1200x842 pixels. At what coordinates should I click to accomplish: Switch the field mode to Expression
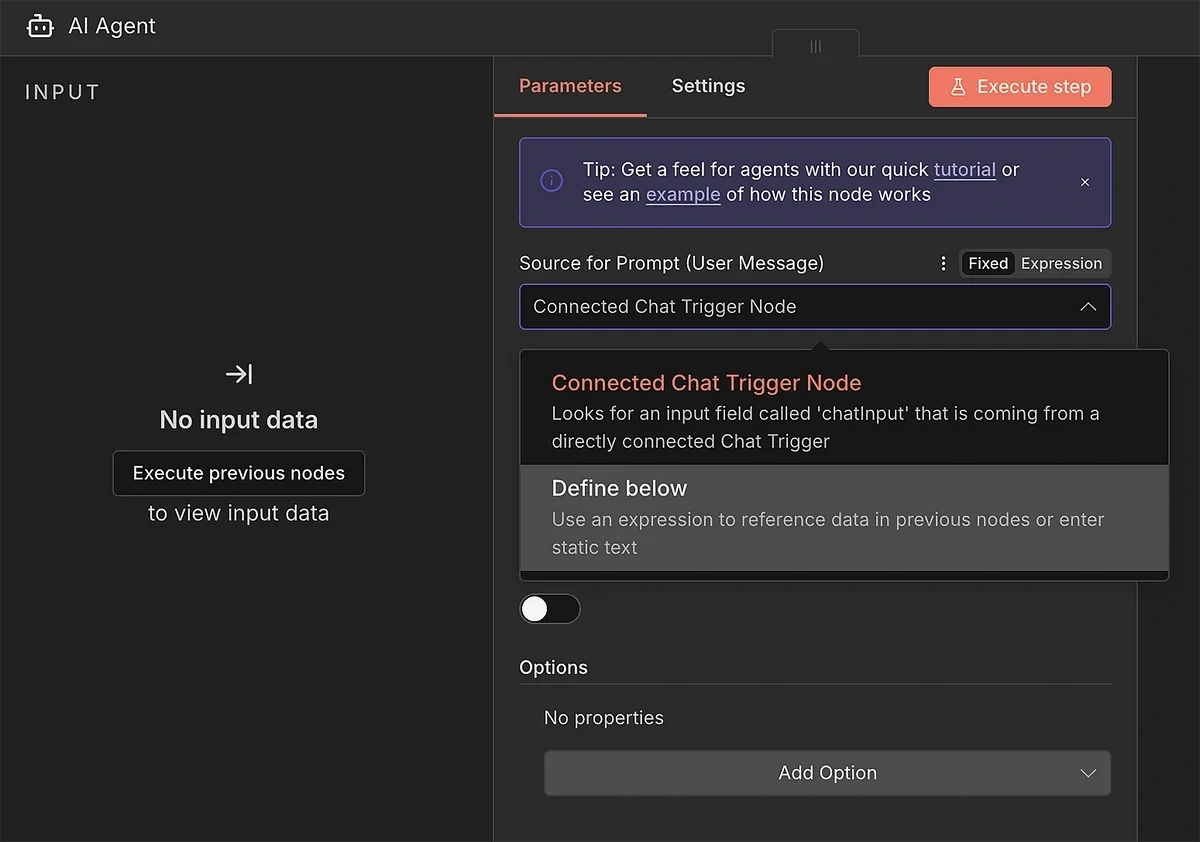1061,263
